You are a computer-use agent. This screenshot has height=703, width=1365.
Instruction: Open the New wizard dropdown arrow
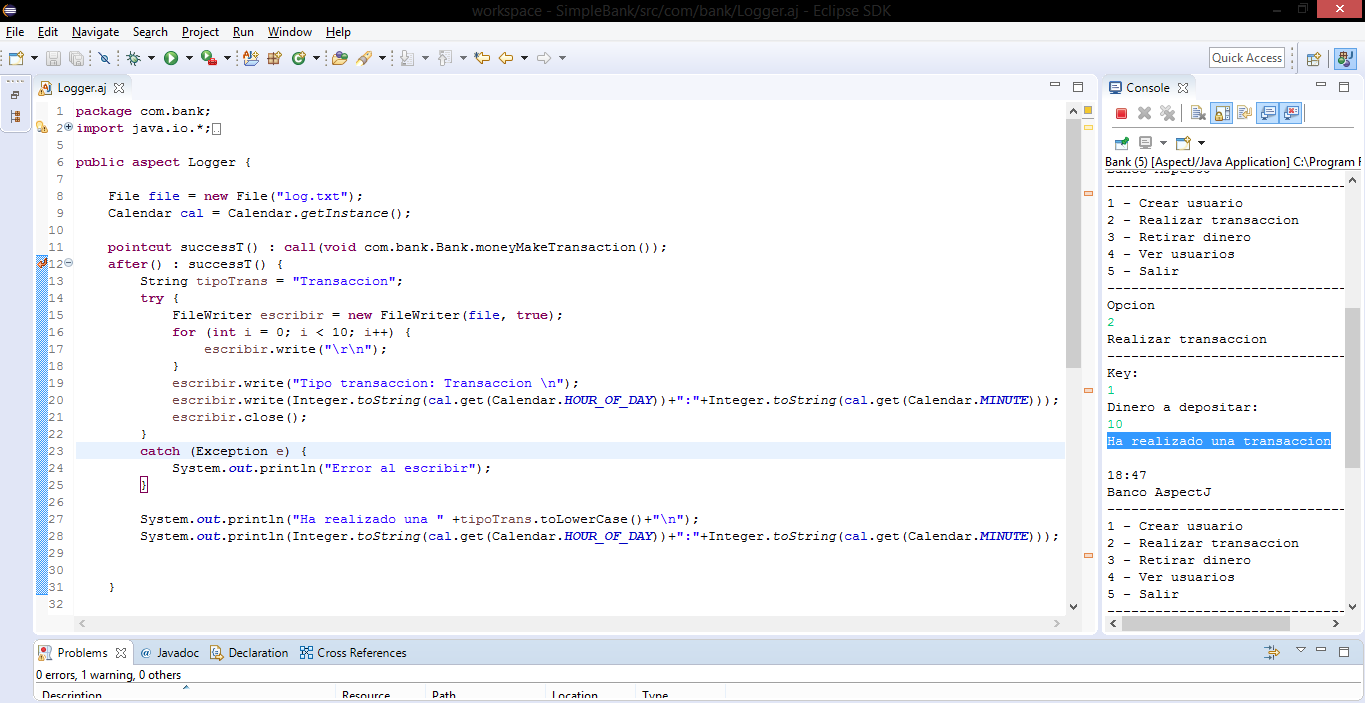(x=33, y=57)
